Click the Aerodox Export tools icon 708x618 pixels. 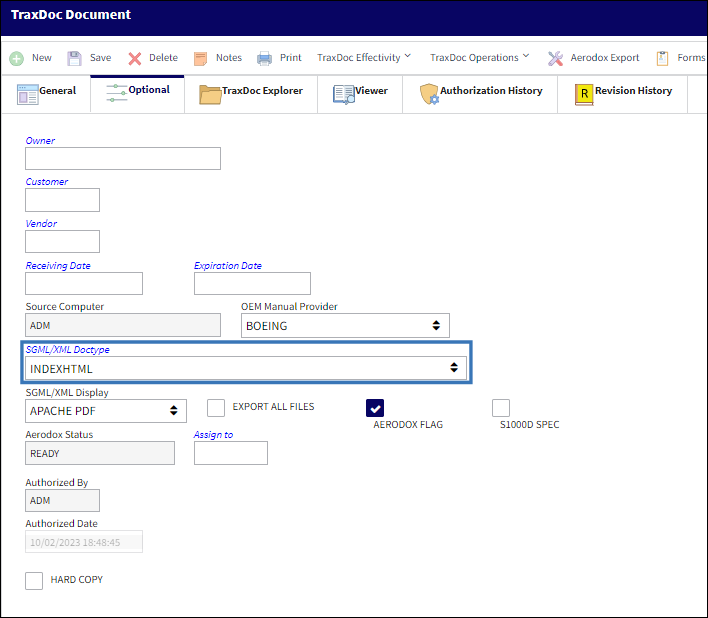click(x=555, y=59)
